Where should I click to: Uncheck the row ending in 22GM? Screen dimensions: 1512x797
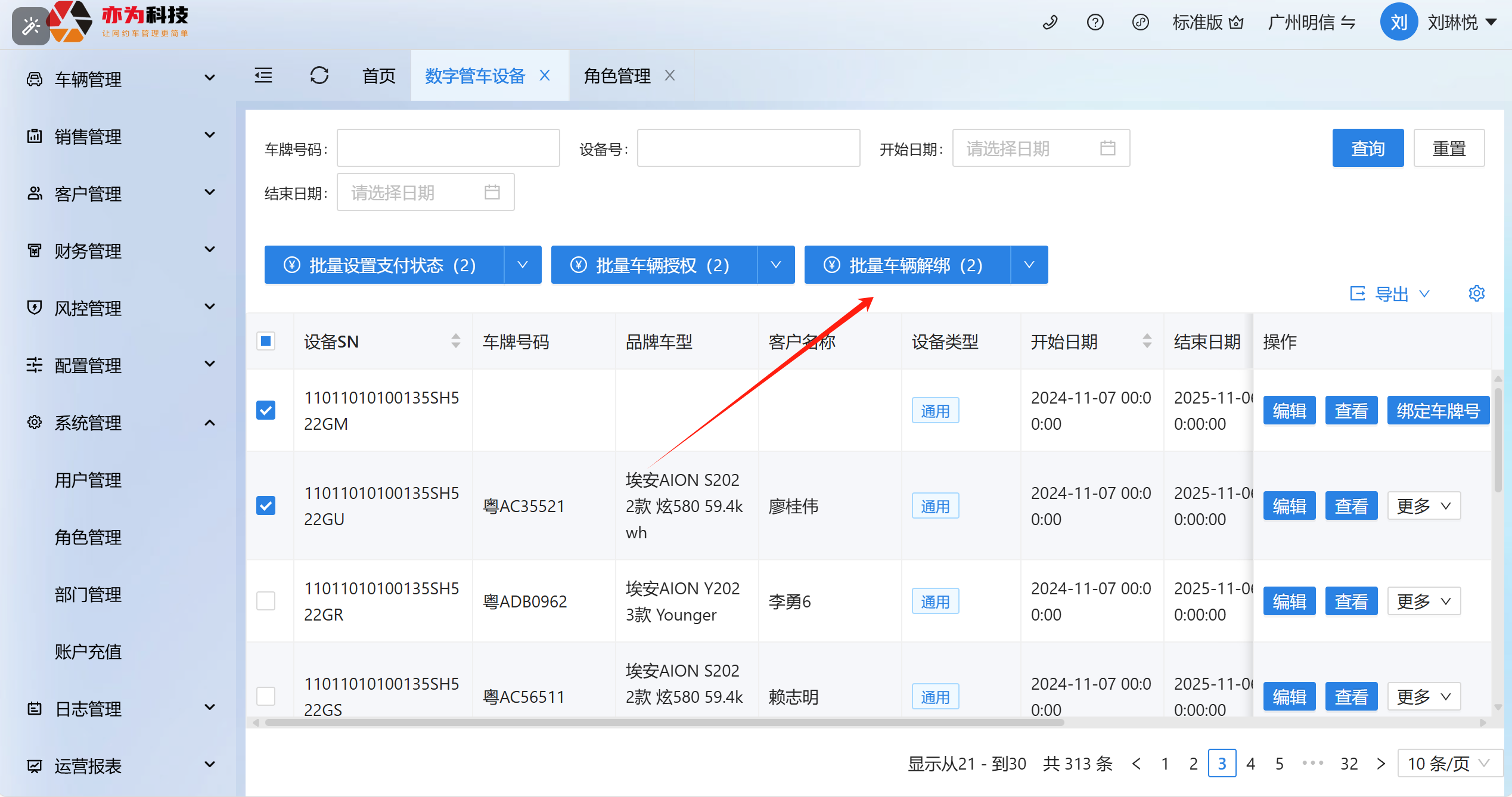coord(266,410)
